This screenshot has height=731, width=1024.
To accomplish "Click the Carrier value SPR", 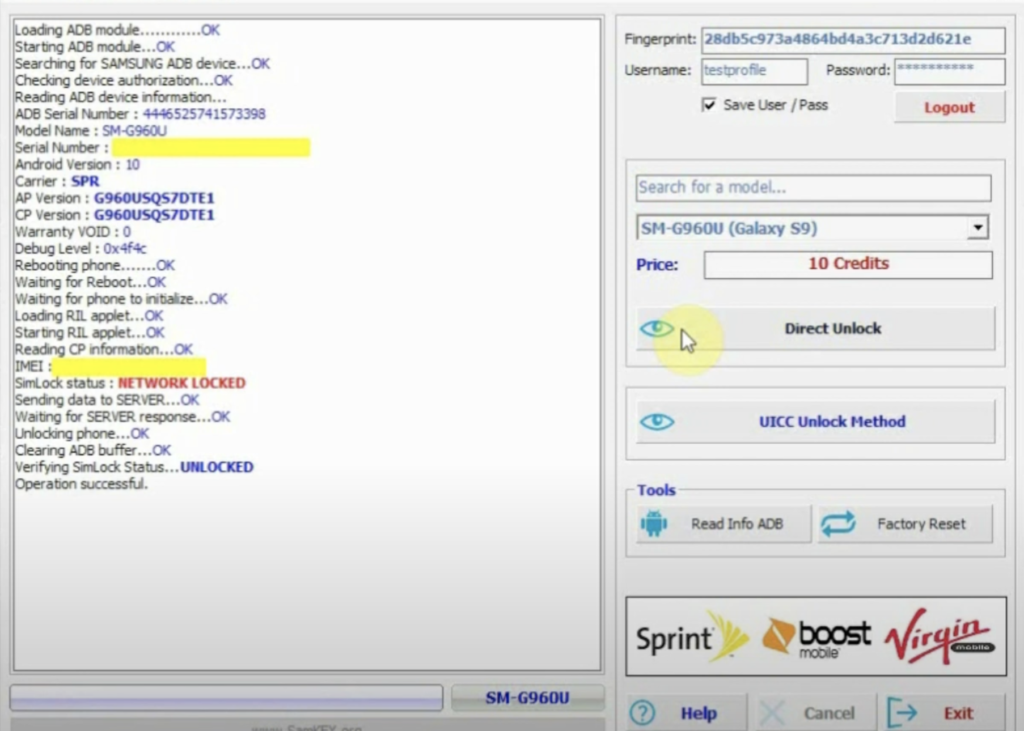I will point(86,182).
